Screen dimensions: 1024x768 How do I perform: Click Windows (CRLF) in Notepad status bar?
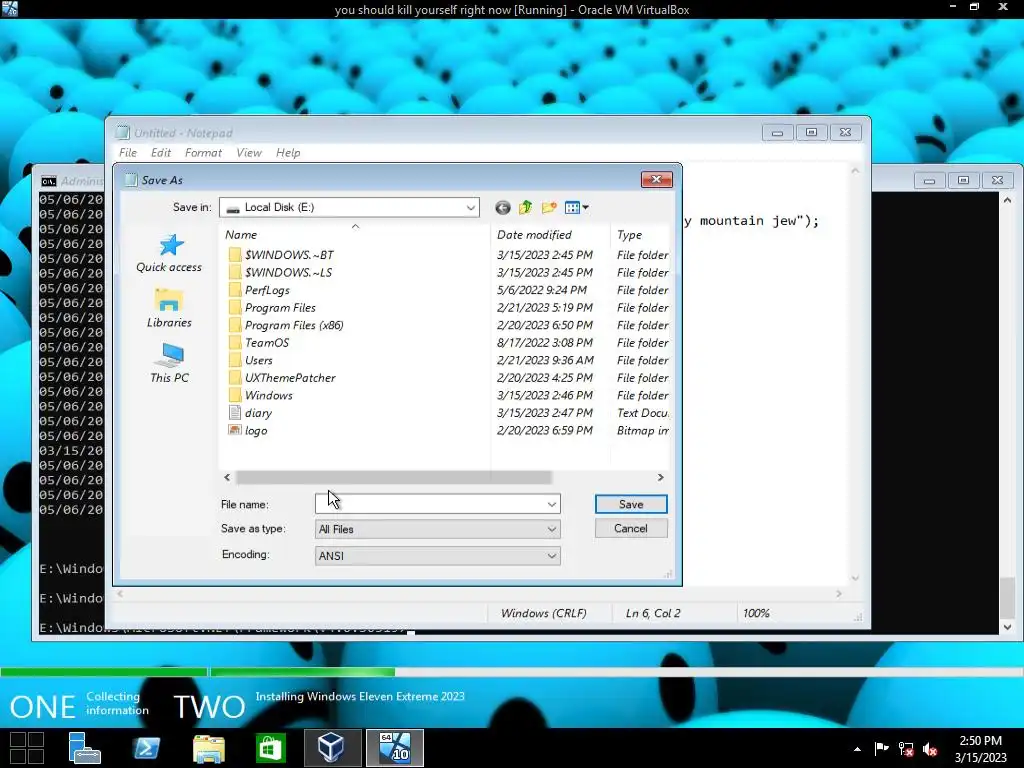point(543,614)
